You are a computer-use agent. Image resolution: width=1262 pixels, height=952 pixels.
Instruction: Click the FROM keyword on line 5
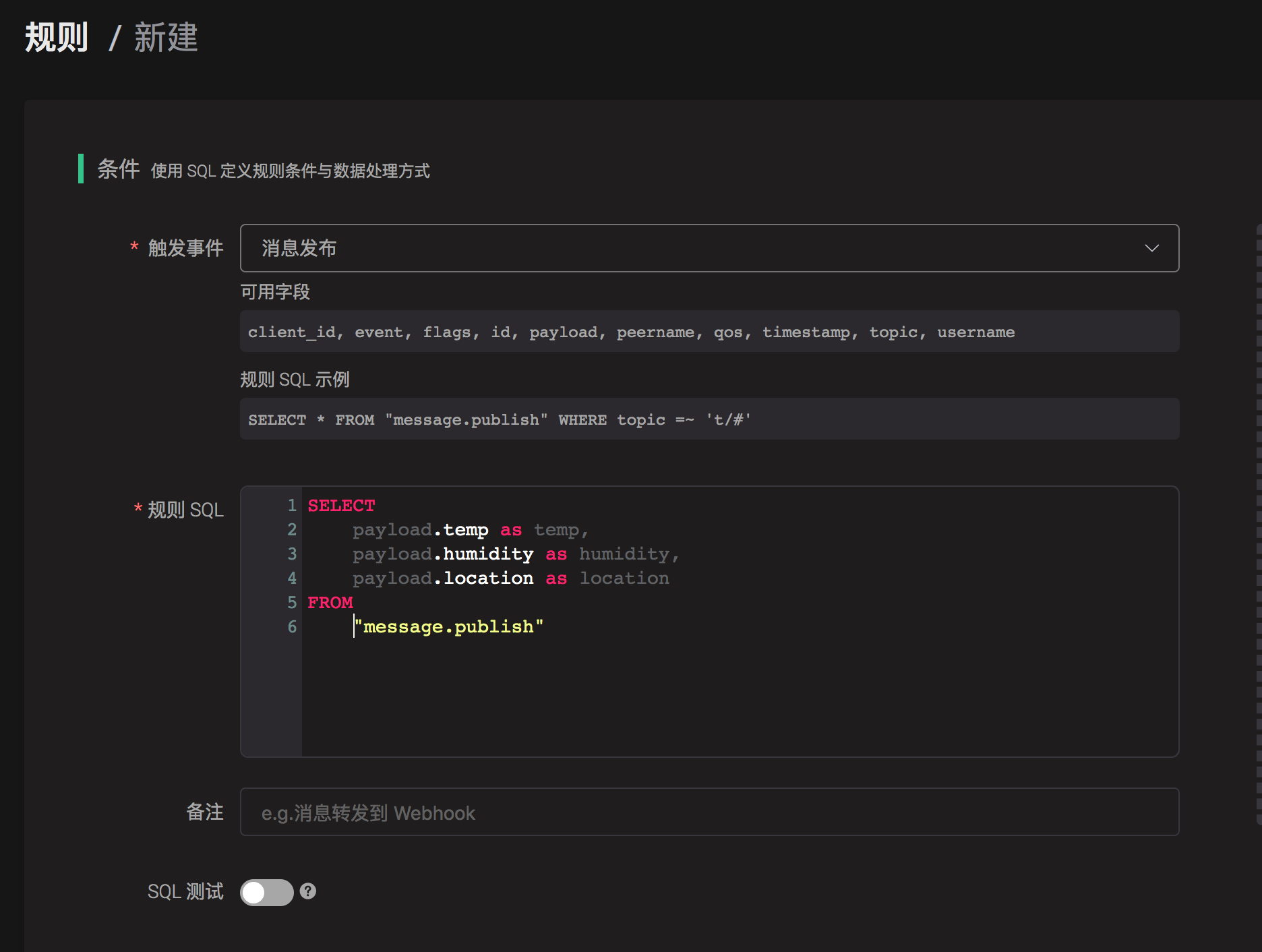pos(330,603)
